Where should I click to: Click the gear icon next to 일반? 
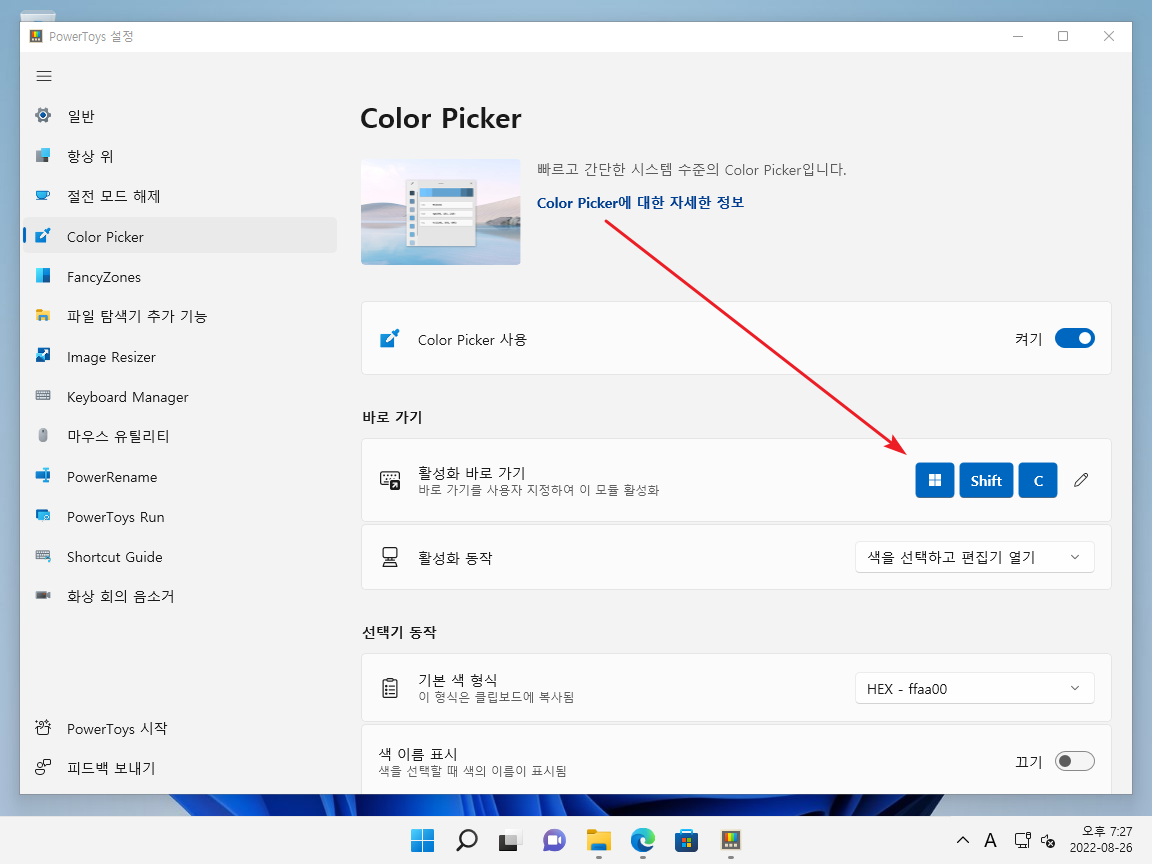tap(43, 115)
